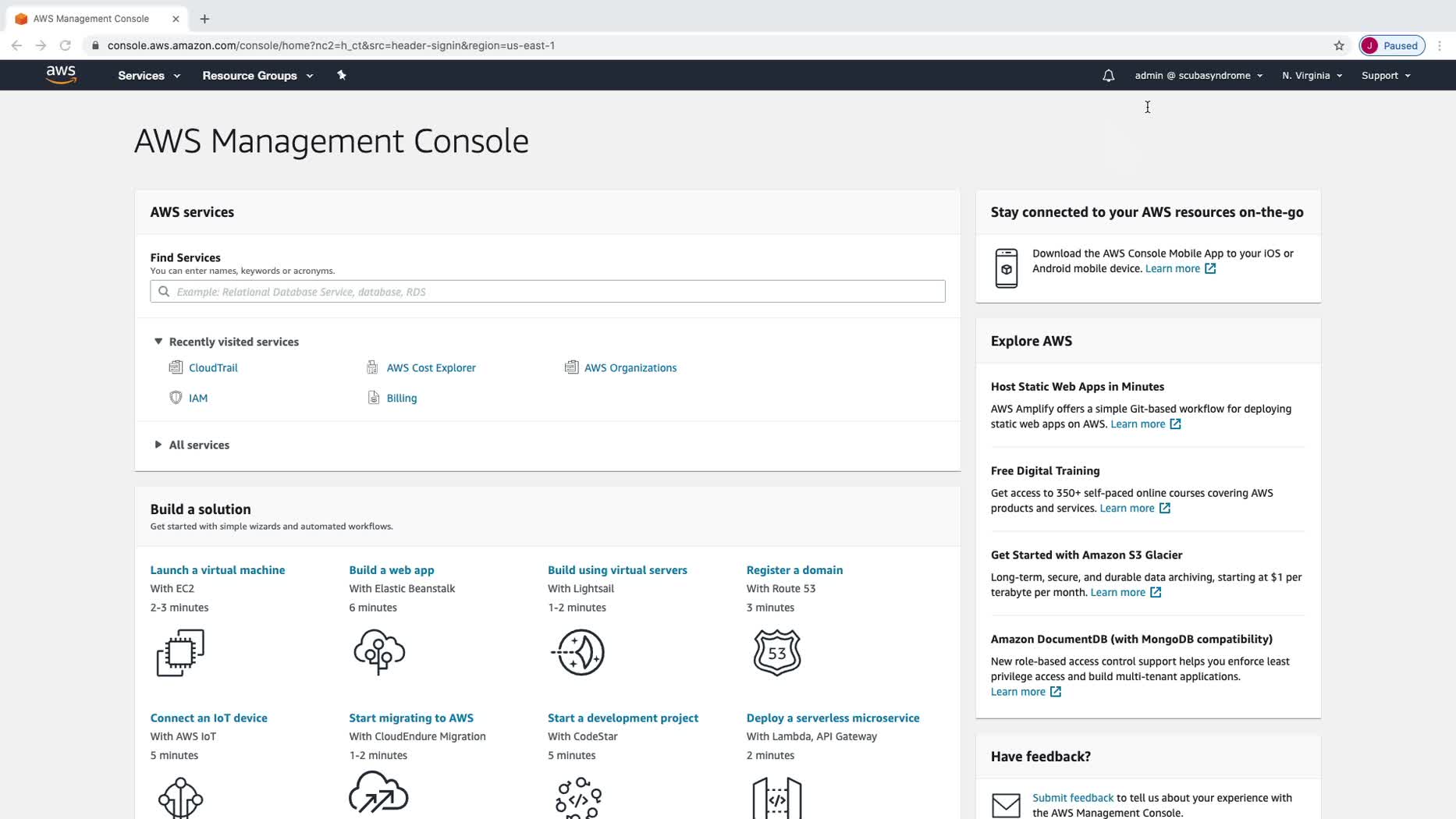Click the EC2 virtual machine icon
The image size is (1456, 819).
pos(180,653)
